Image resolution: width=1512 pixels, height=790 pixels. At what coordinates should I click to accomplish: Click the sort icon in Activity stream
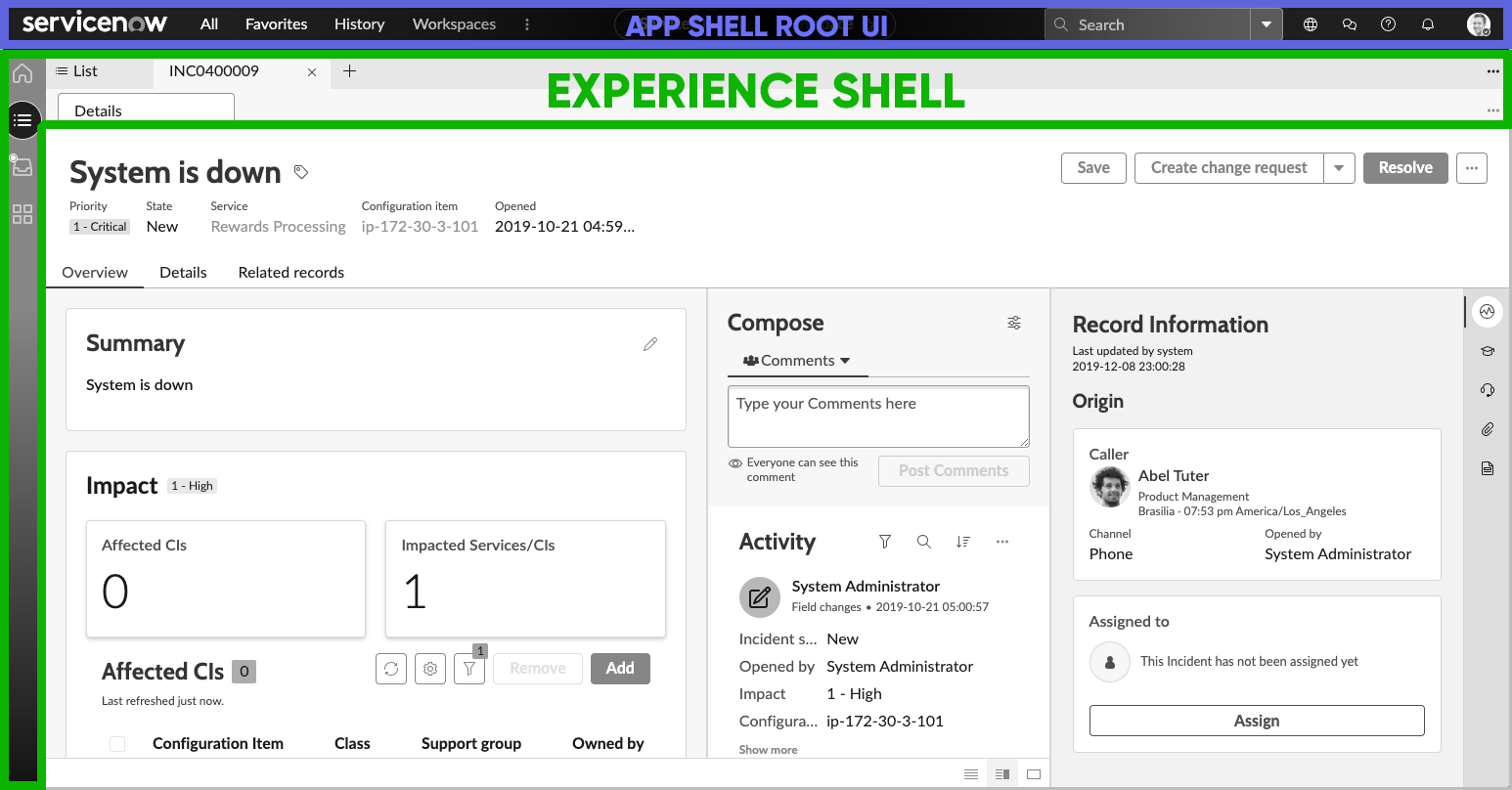pyautogui.click(x=962, y=541)
